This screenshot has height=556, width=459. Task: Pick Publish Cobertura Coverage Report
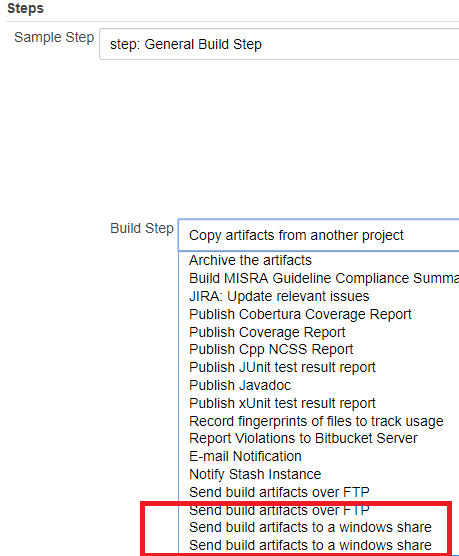(x=319, y=314)
